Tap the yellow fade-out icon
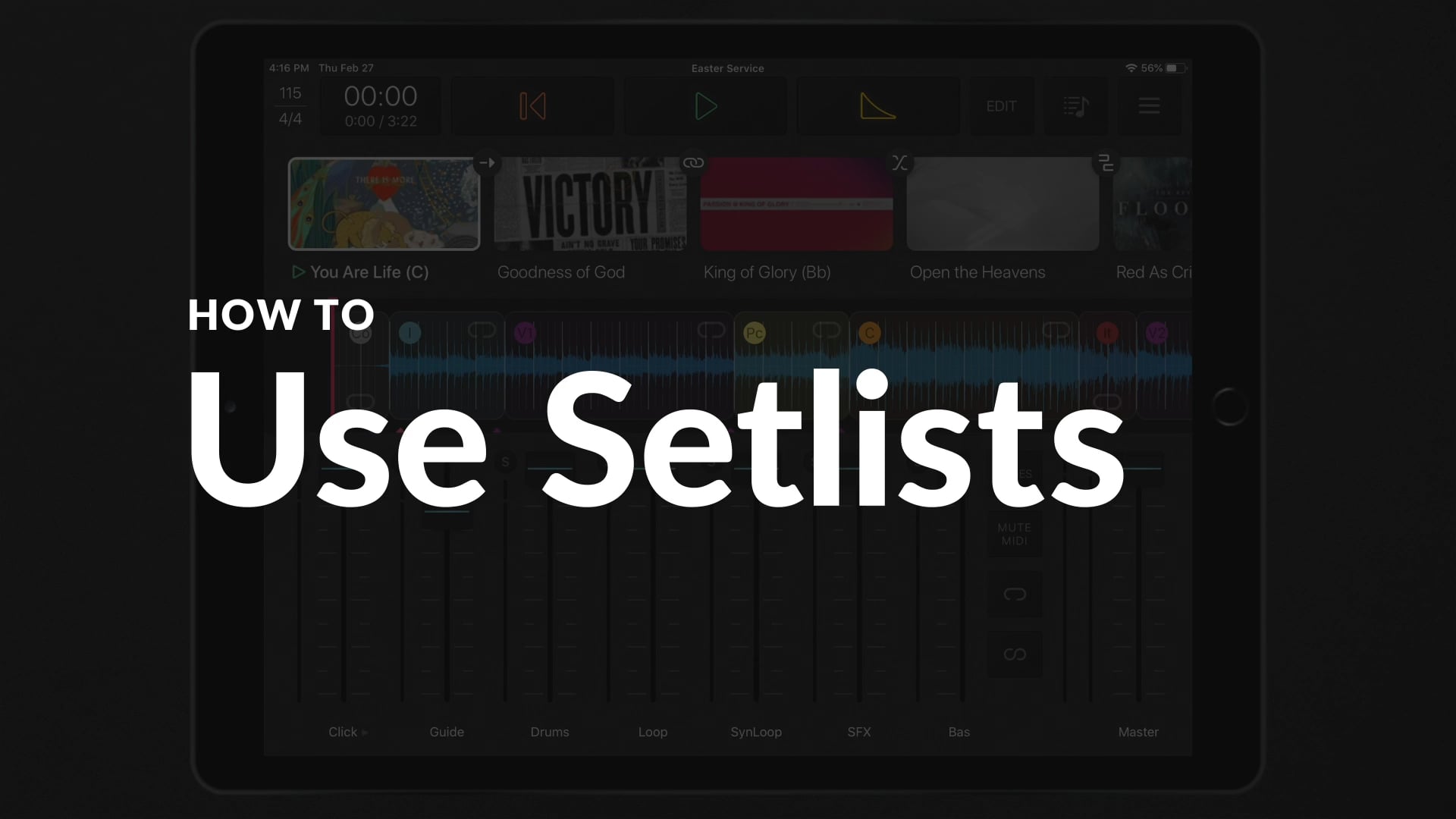Screen dimensions: 1456x819 coord(877,106)
